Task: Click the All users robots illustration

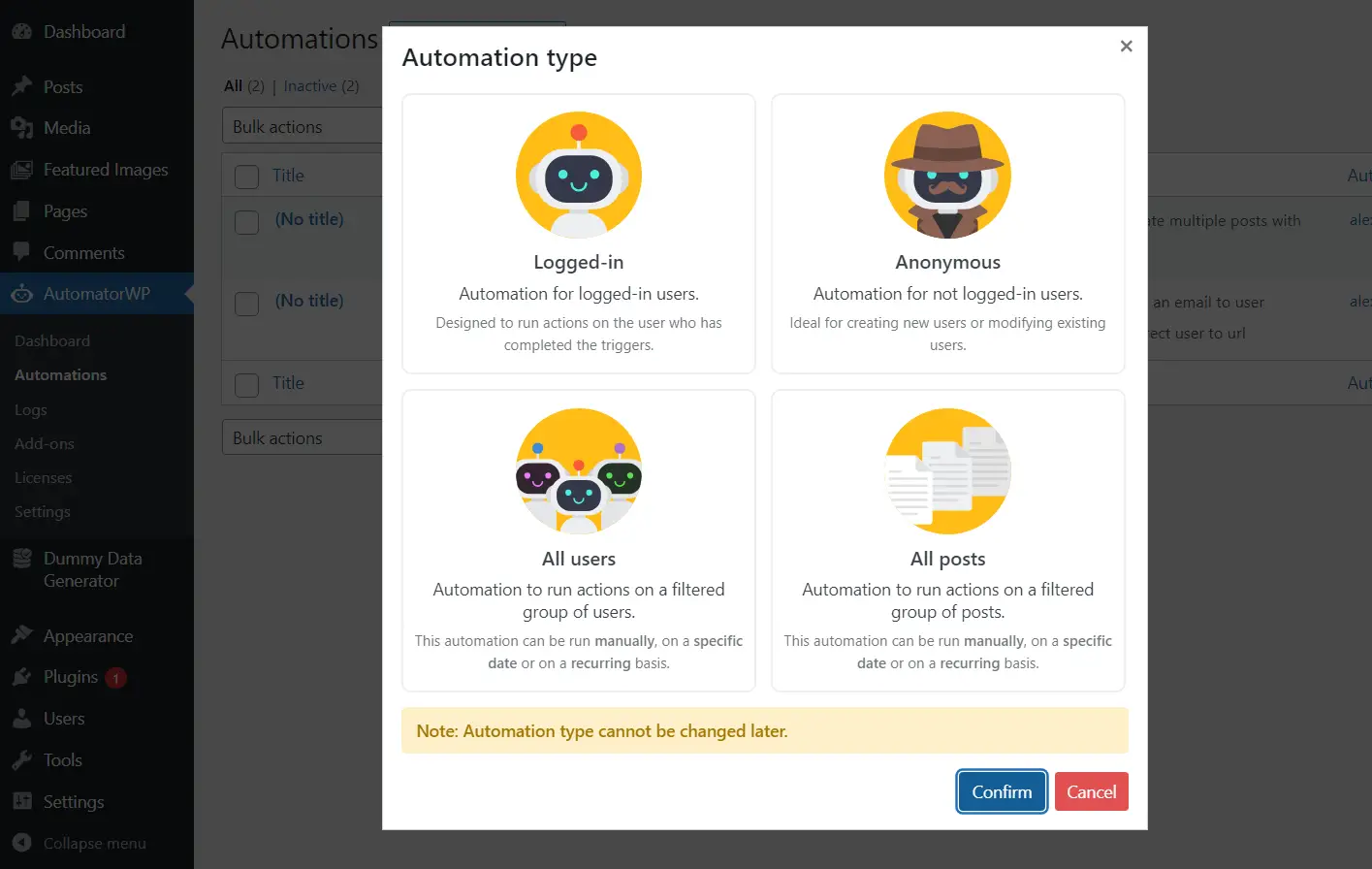Action: [x=579, y=471]
